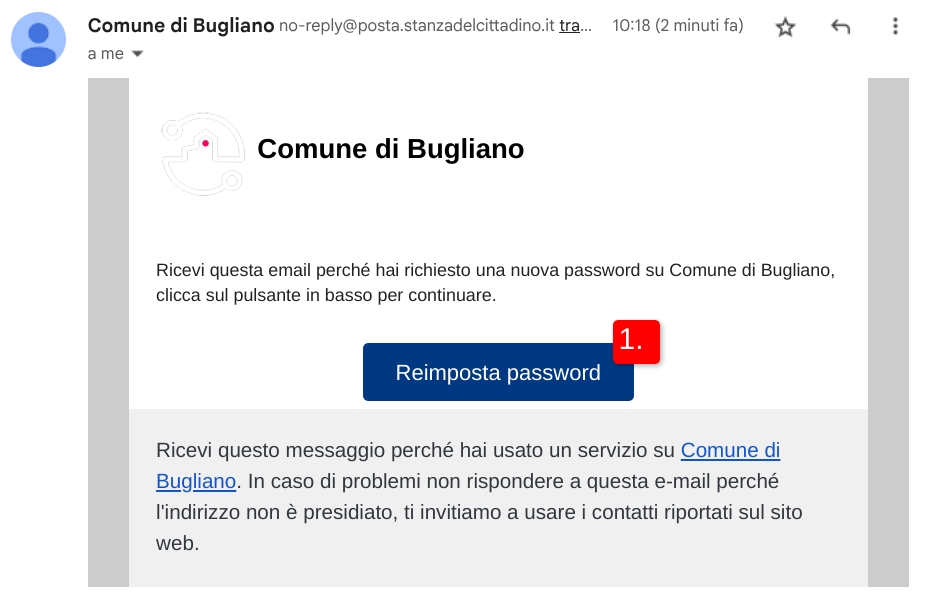Click the "a me" recipient text
The width and height of the screenshot is (931, 609).
(105, 54)
